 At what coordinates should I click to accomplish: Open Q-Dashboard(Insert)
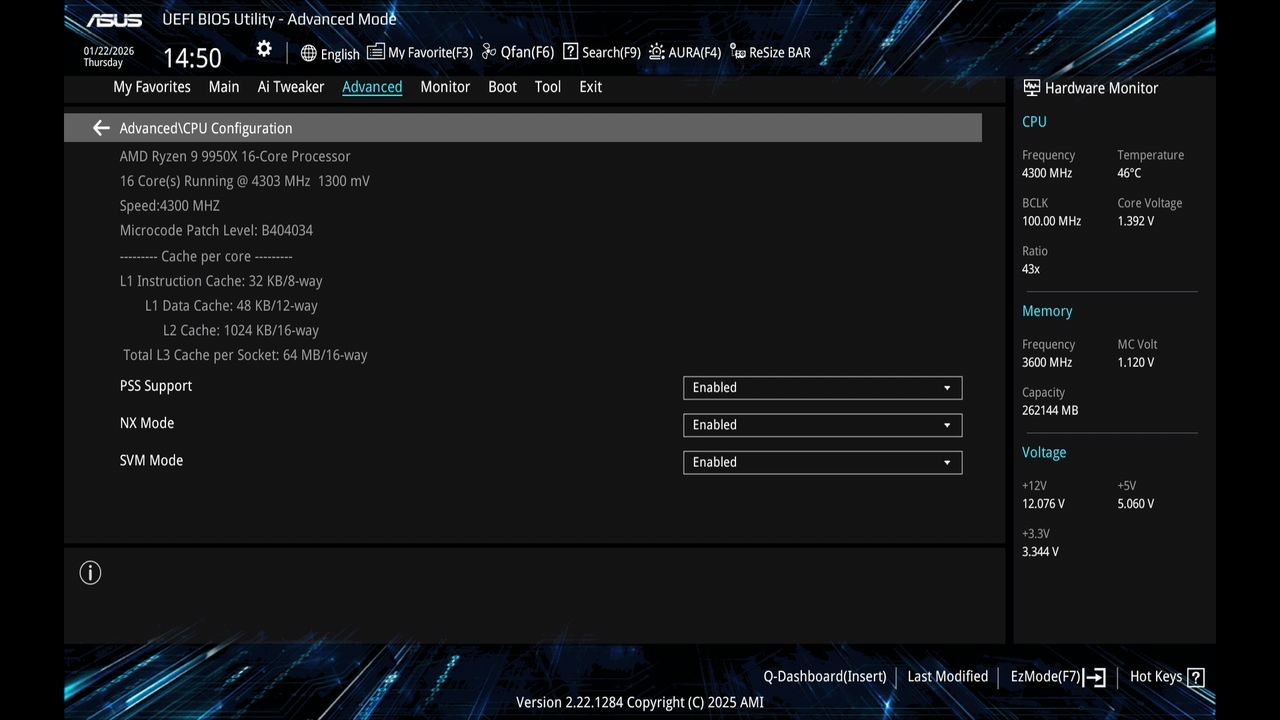[824, 677]
